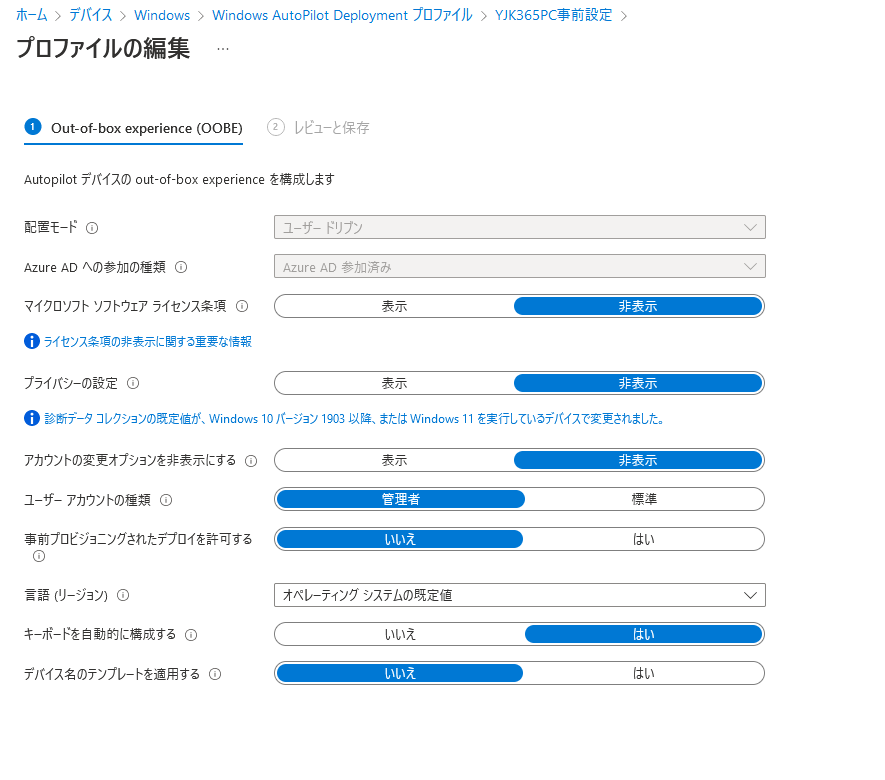Viewport: 885px width, 780px height.
Task: Go to ホーム breadcrumb link
Action: [32, 15]
